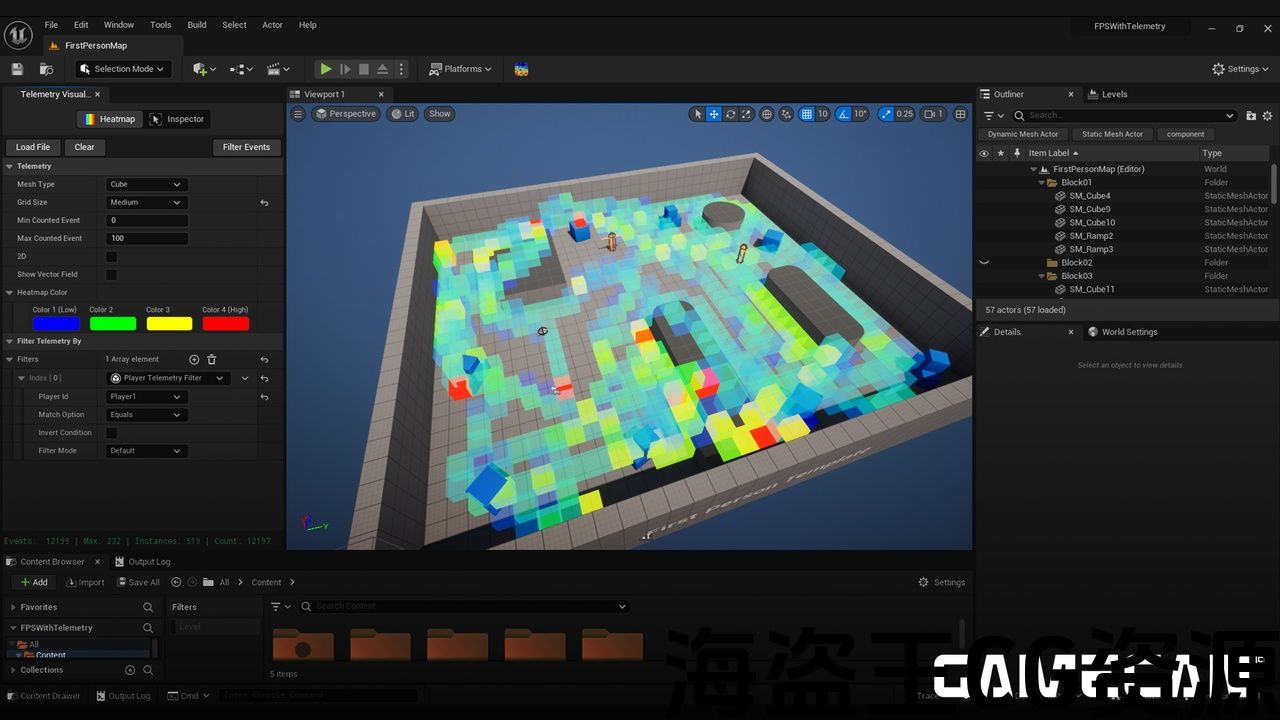Click the Stop simulation icon
The height and width of the screenshot is (720, 1280).
pos(364,69)
